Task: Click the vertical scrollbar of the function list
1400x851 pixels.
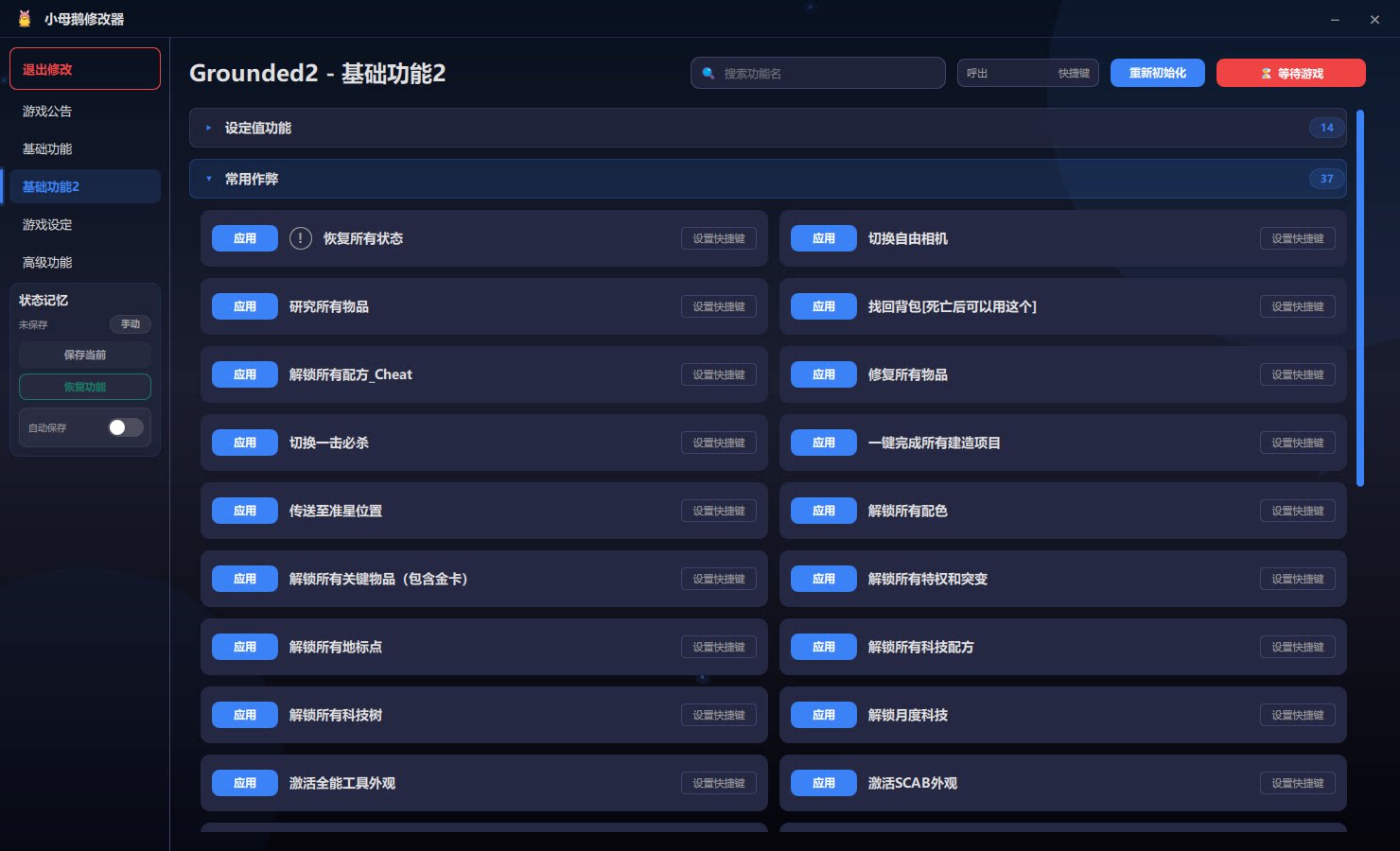Action: [x=1360, y=298]
